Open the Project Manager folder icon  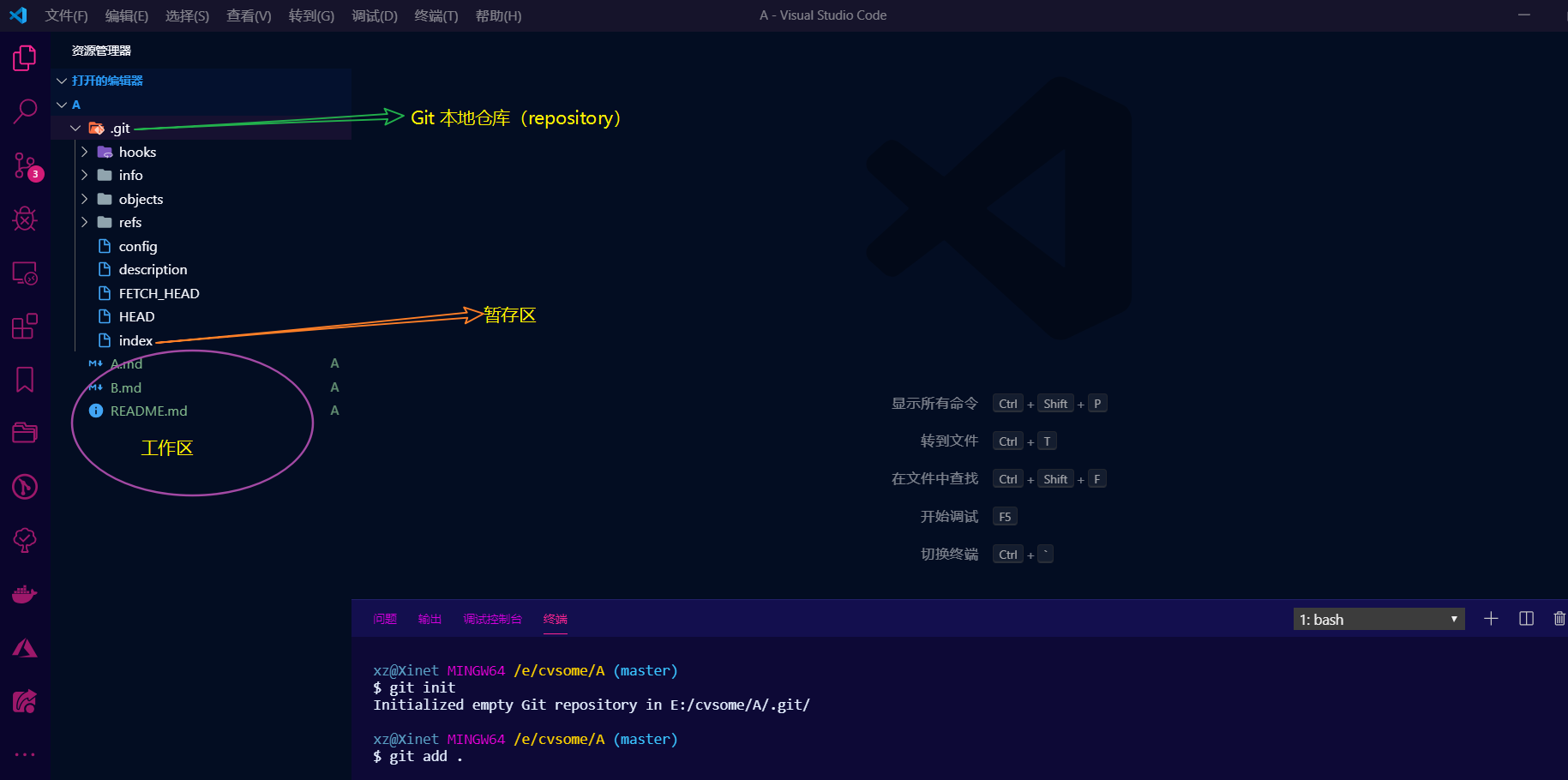coord(25,433)
